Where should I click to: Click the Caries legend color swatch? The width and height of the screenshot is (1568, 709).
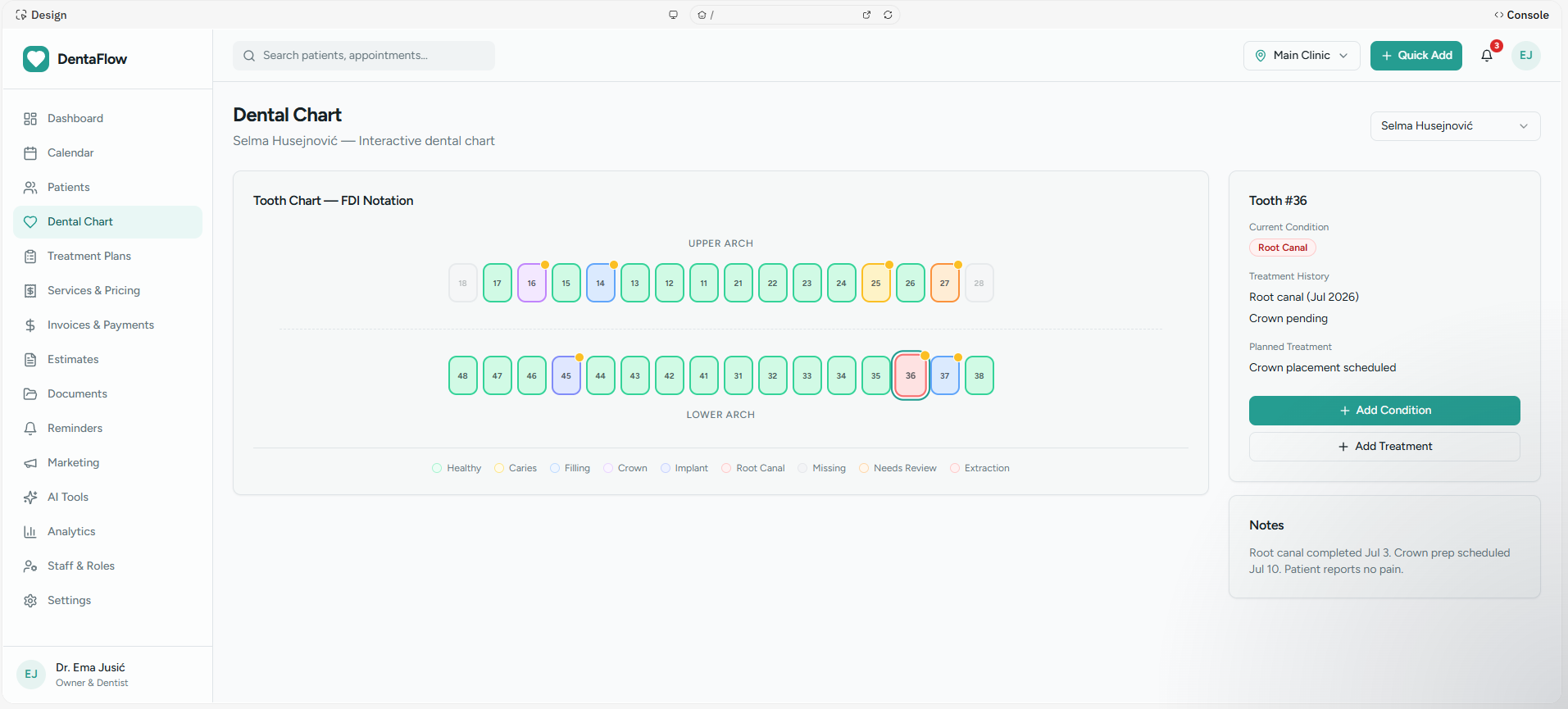coord(499,468)
